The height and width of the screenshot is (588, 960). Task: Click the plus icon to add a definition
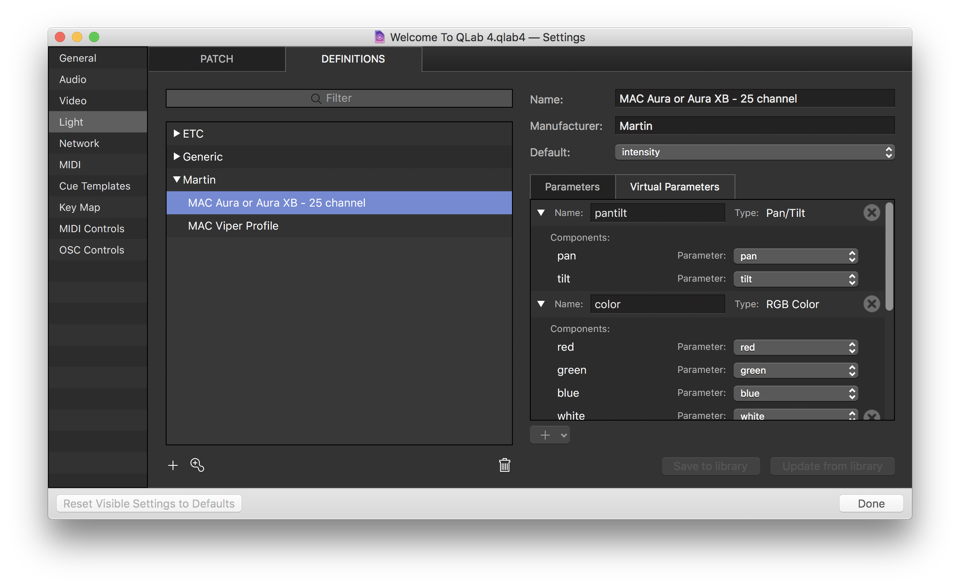(173, 465)
